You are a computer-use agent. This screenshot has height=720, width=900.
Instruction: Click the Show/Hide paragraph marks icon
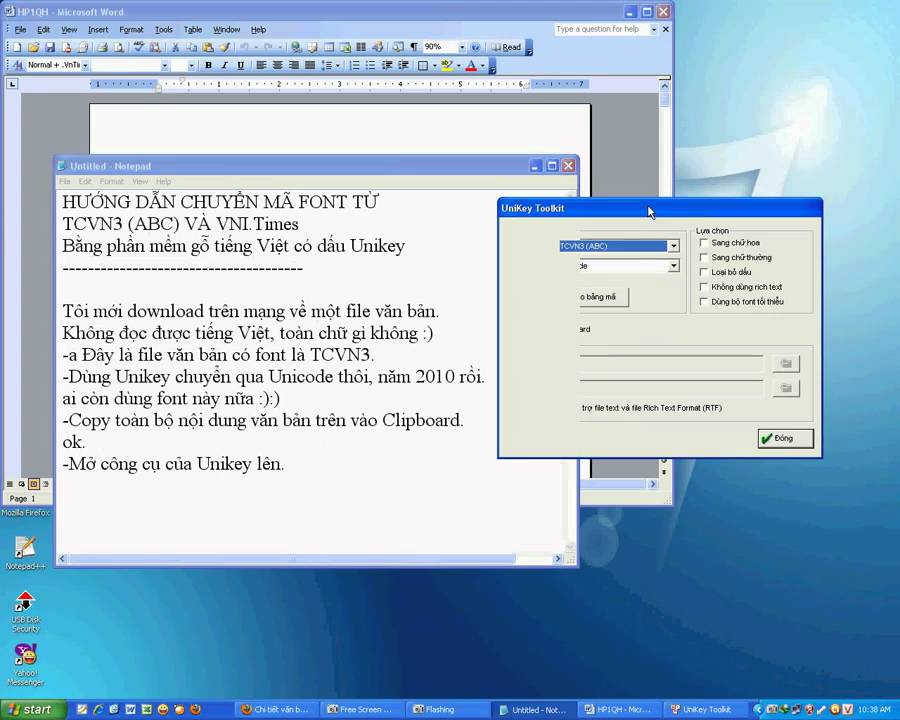coord(414,47)
